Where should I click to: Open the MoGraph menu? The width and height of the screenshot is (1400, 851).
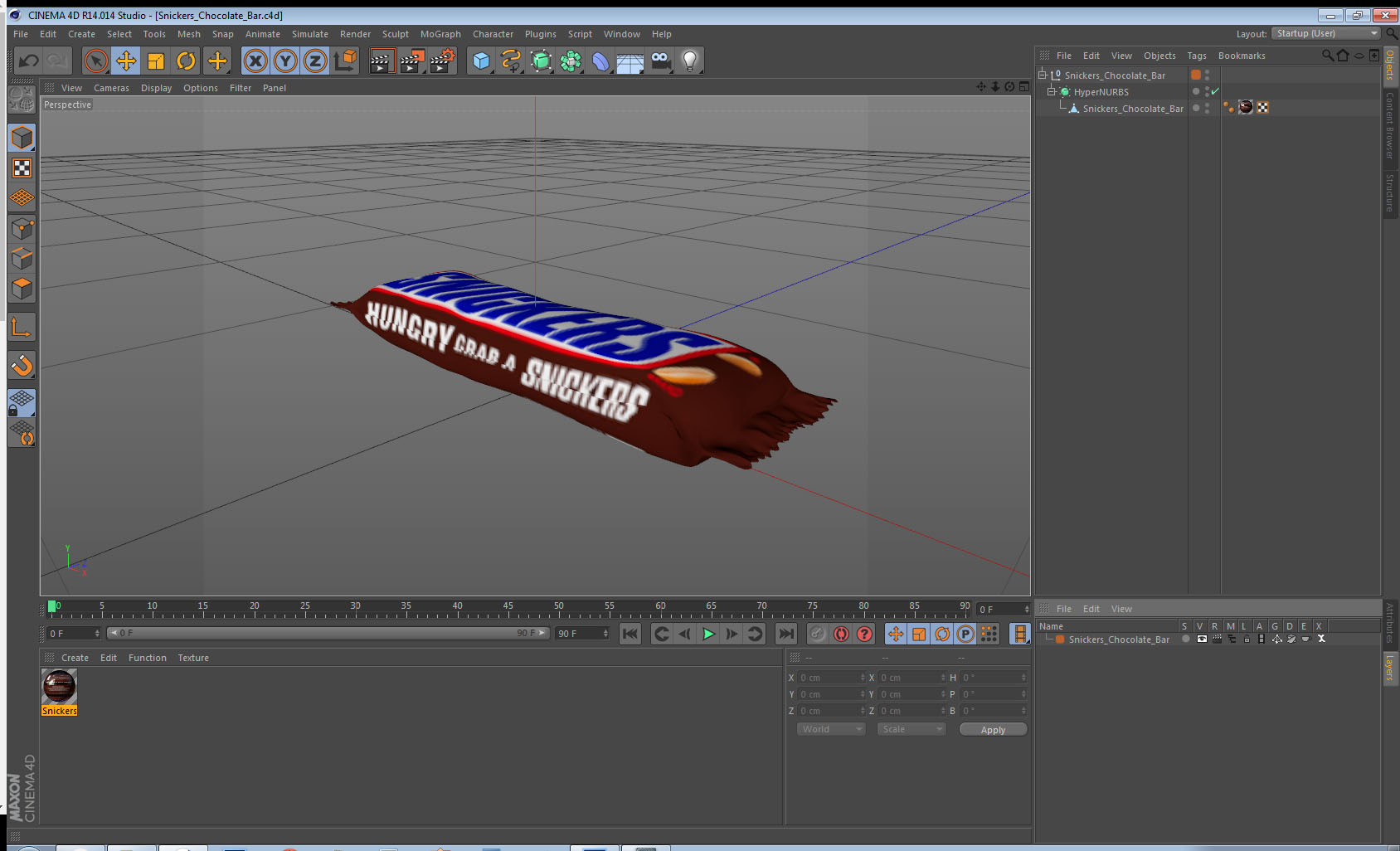(x=440, y=34)
